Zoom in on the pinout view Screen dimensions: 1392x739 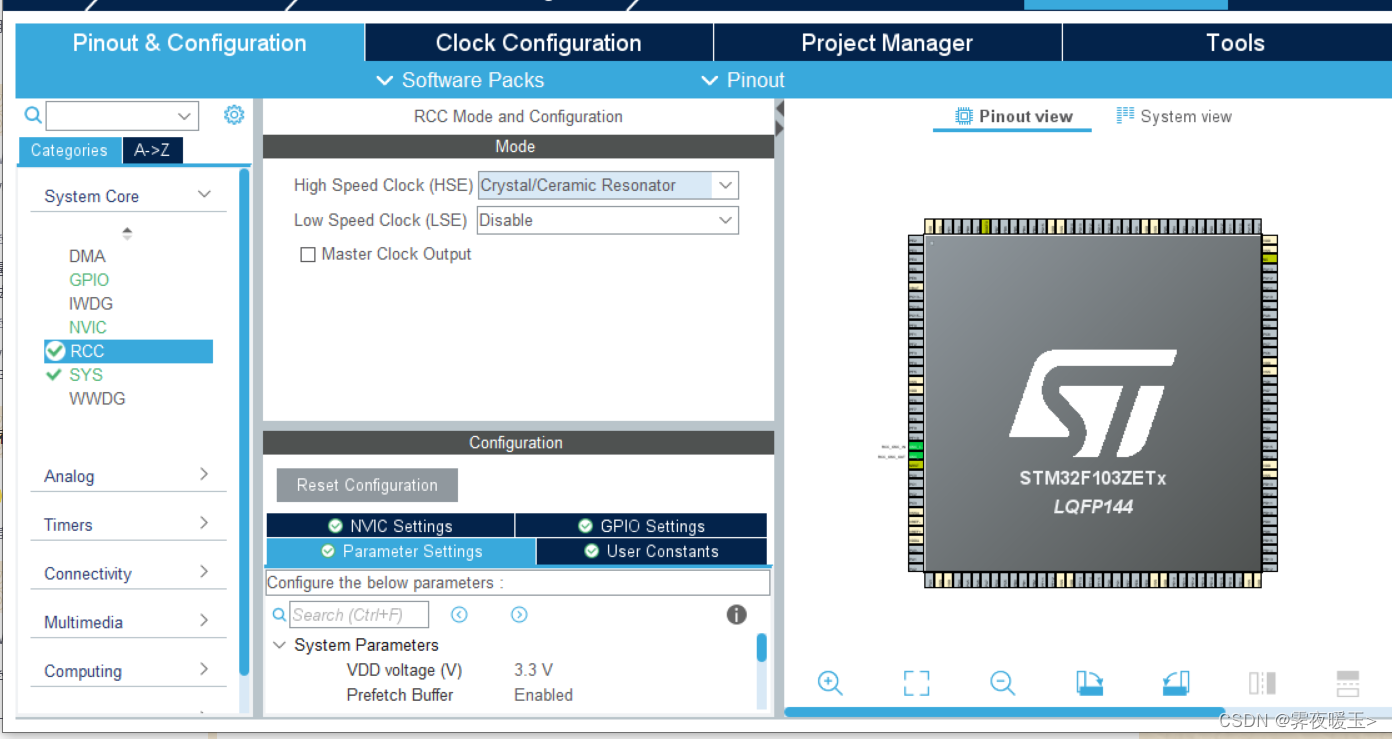click(830, 683)
